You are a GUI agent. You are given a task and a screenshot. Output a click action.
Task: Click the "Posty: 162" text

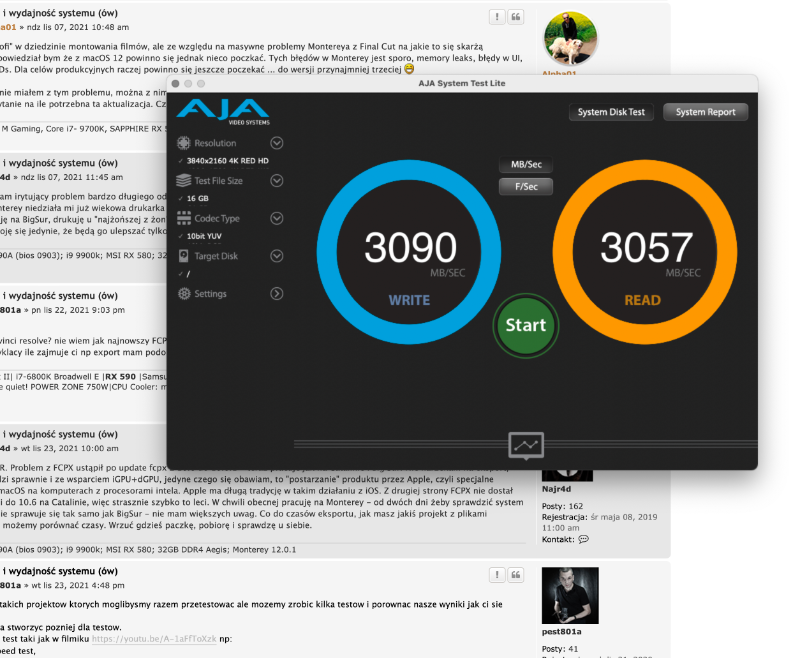pos(562,506)
